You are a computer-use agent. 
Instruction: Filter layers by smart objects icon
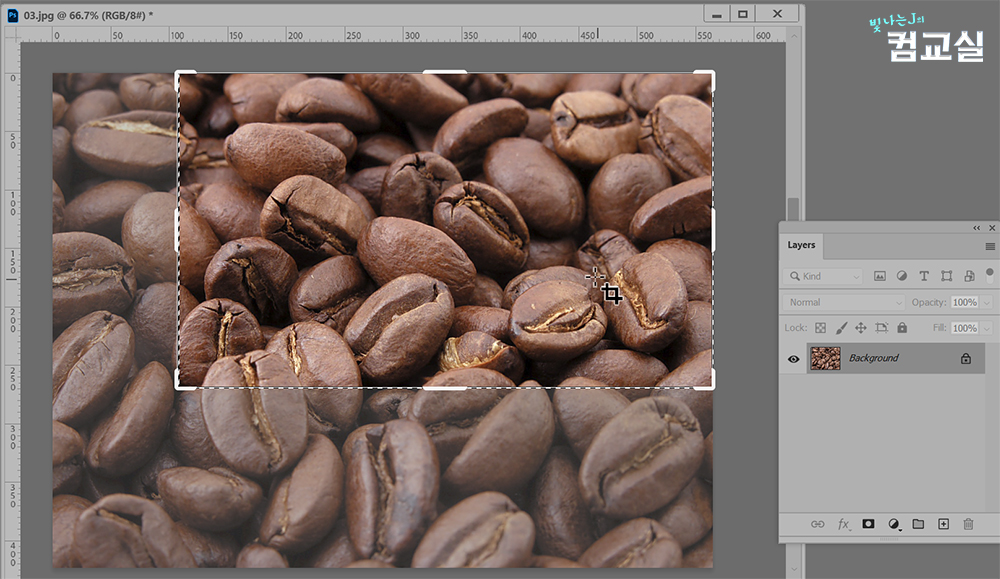(x=969, y=276)
